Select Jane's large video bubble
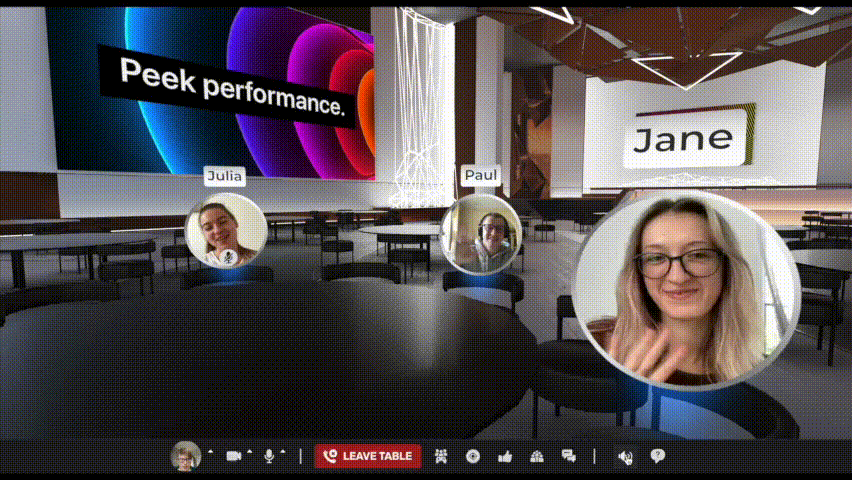Image resolution: width=852 pixels, height=480 pixels. [687, 291]
